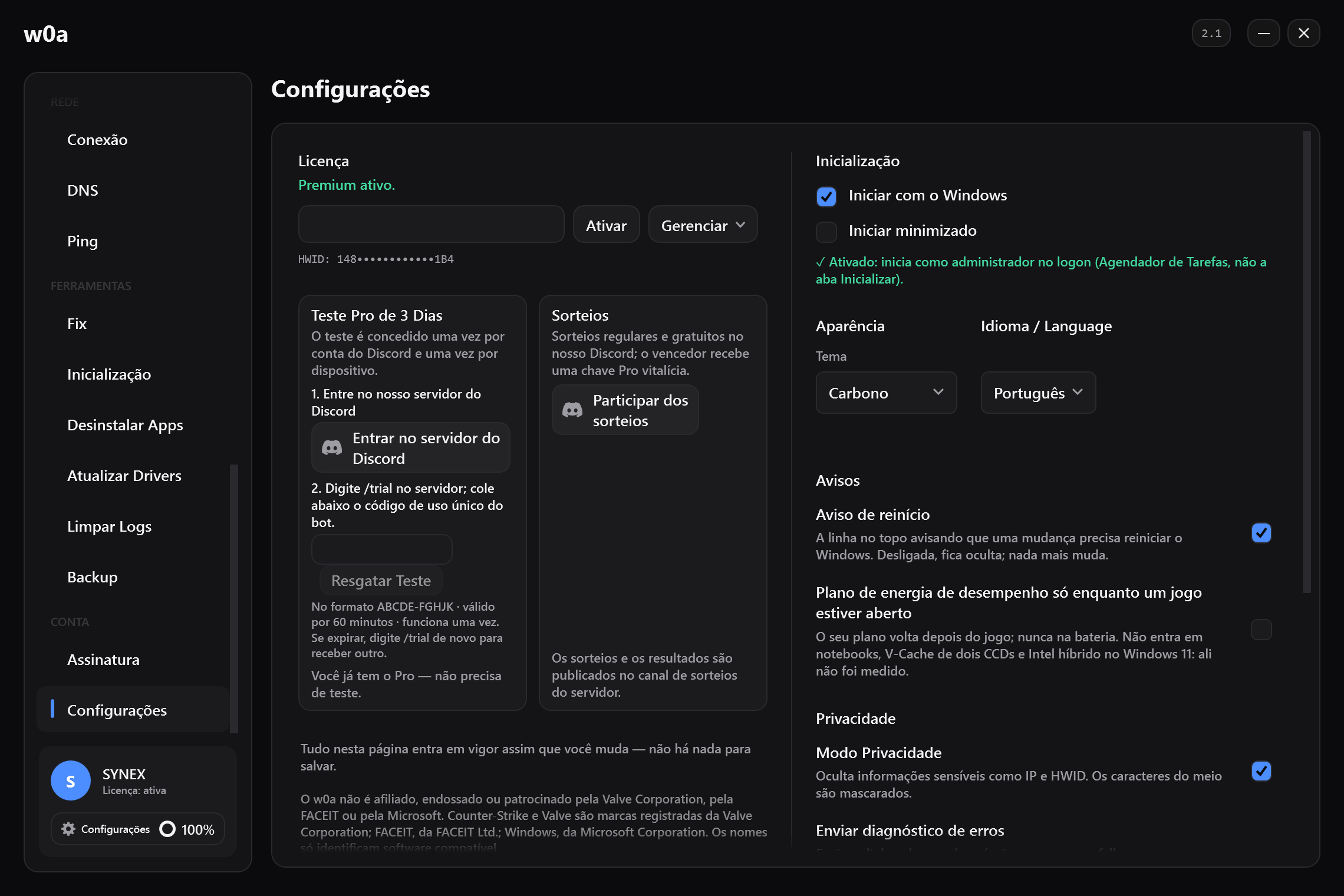The width and height of the screenshot is (1344, 896).
Task: Enable the Plano de energia de desempenho checkbox
Action: pyautogui.click(x=1261, y=630)
